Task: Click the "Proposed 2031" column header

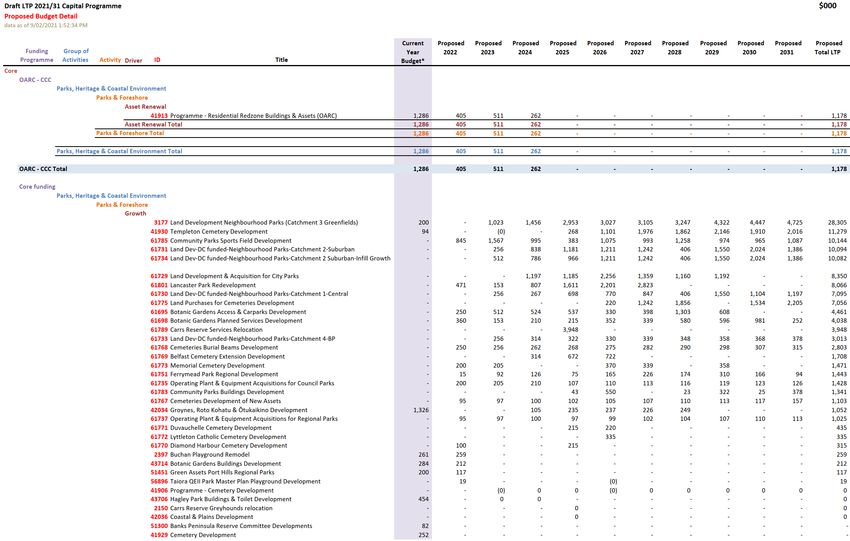Action: point(788,48)
